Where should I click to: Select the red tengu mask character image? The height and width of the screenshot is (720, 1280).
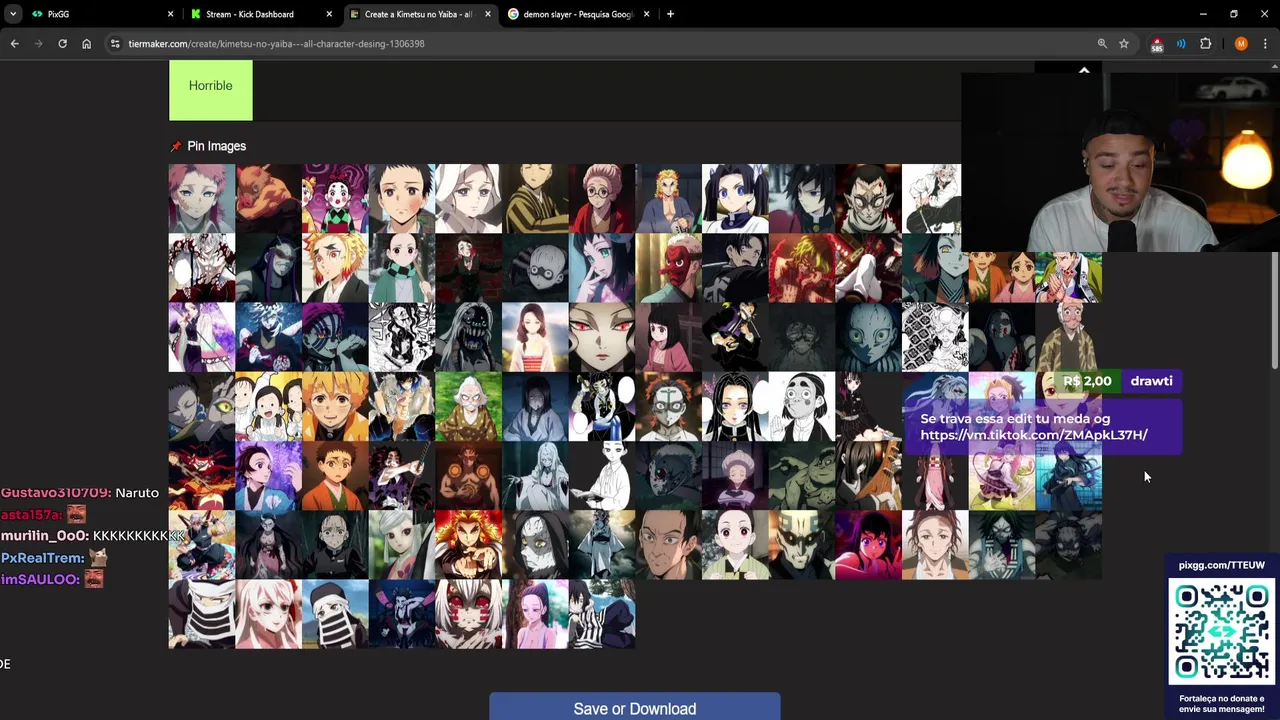coord(668,268)
